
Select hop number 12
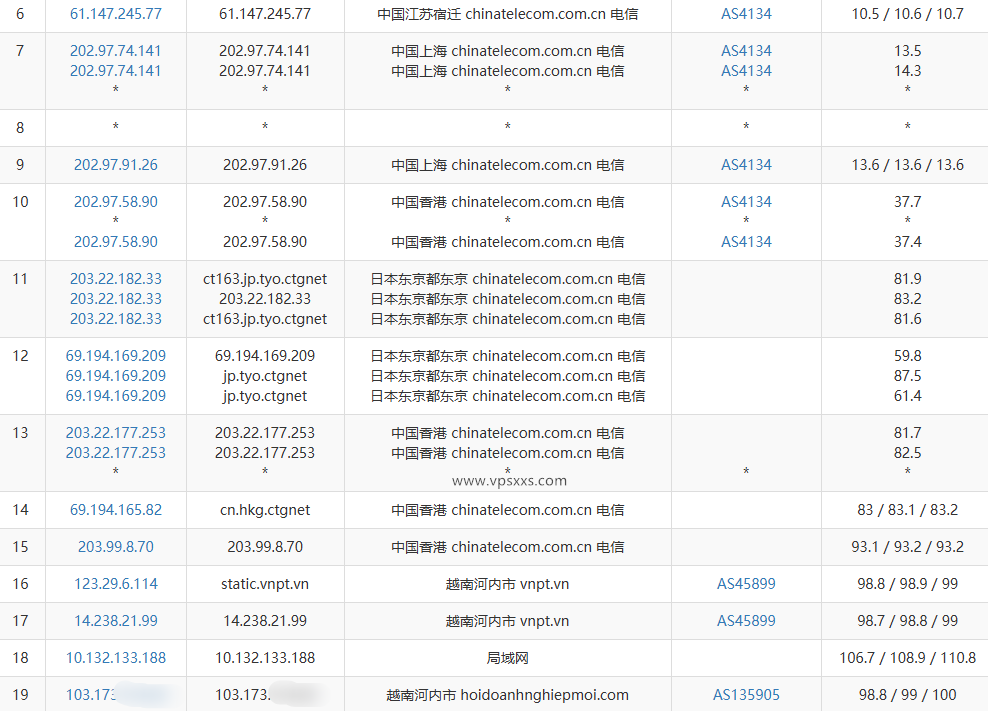(20, 356)
